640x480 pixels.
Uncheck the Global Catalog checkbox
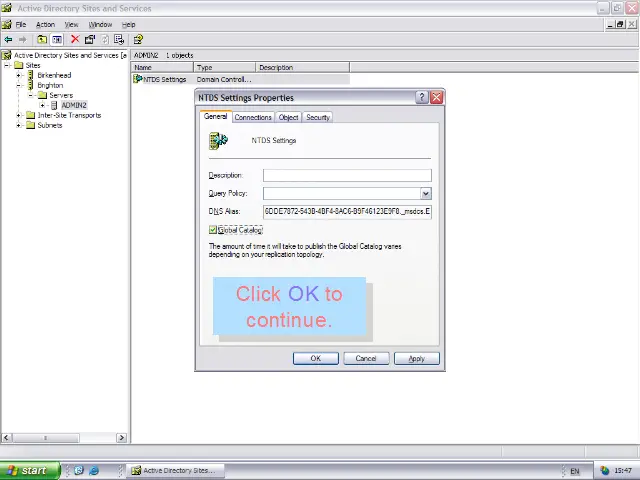click(213, 230)
